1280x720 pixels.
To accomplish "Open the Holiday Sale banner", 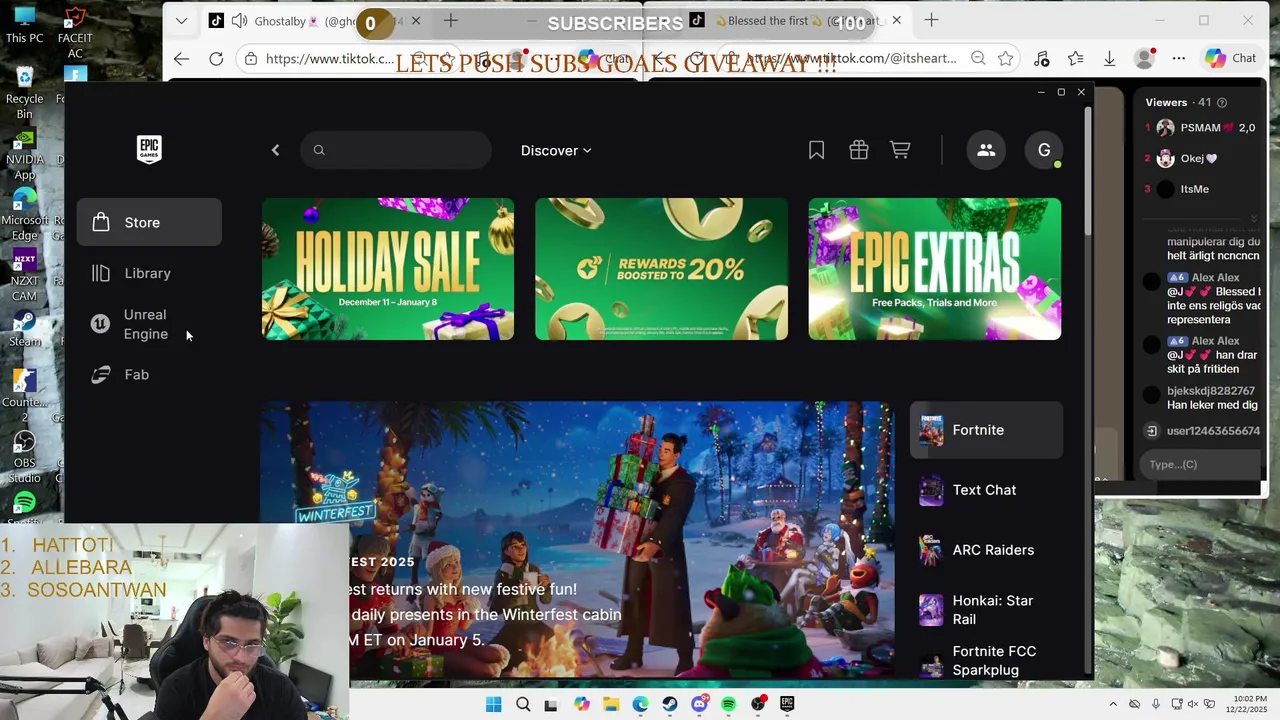I will pos(388,269).
